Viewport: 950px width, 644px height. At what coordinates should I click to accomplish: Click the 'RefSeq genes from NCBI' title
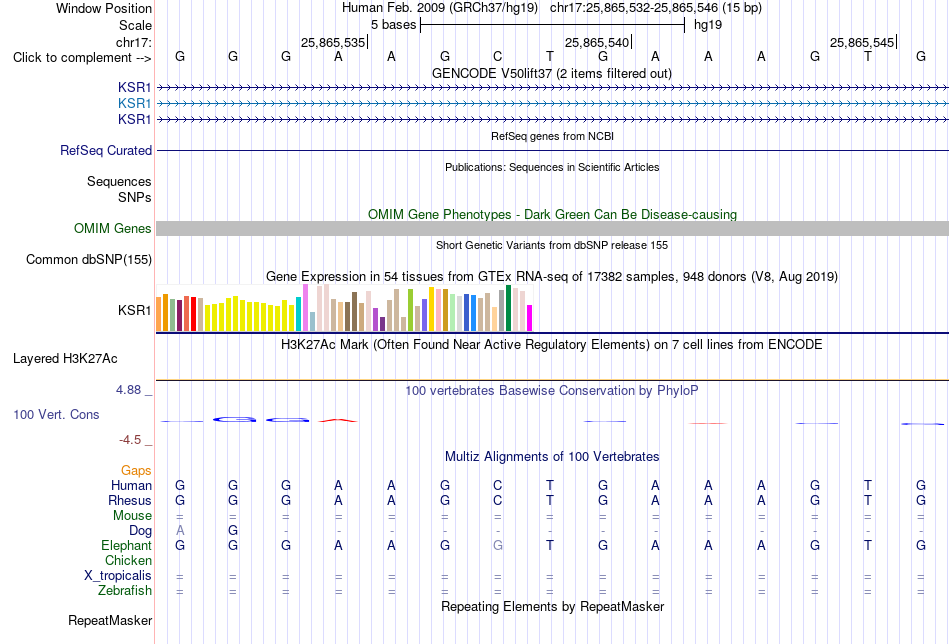[x=552, y=136]
